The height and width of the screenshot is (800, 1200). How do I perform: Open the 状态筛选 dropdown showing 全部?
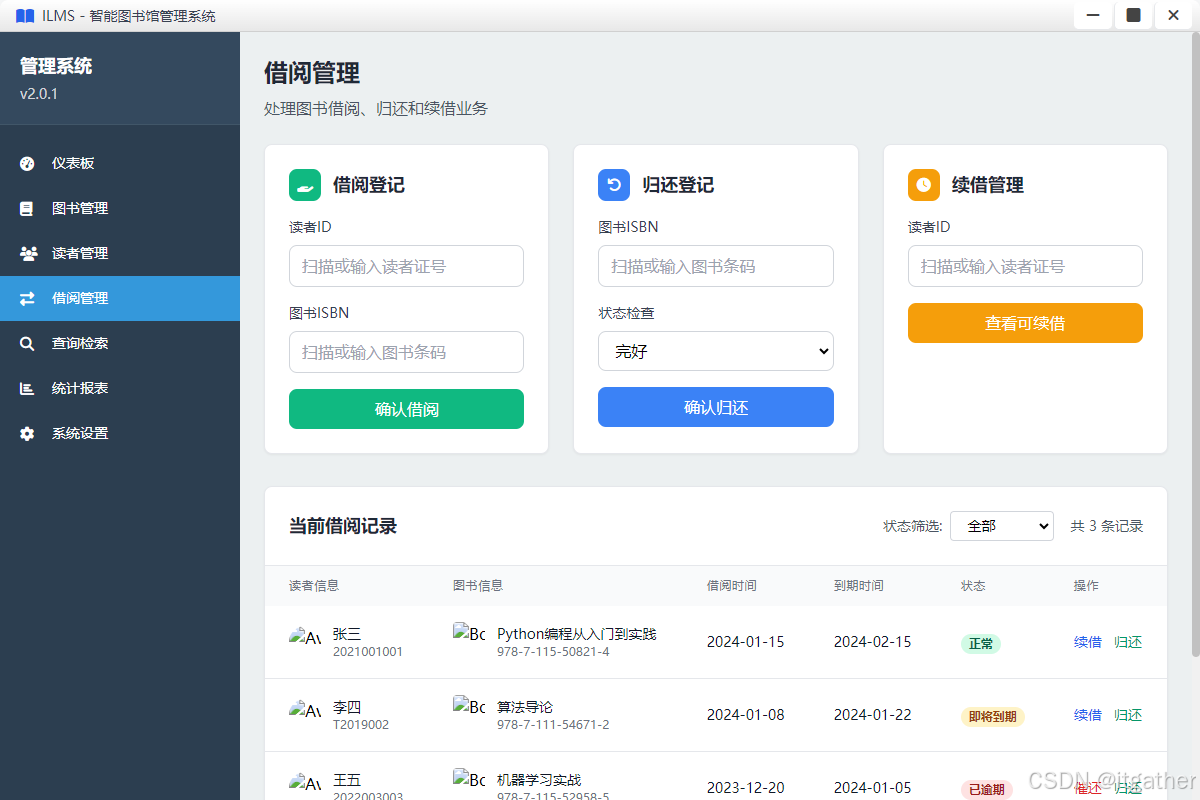pyautogui.click(x=1001, y=525)
